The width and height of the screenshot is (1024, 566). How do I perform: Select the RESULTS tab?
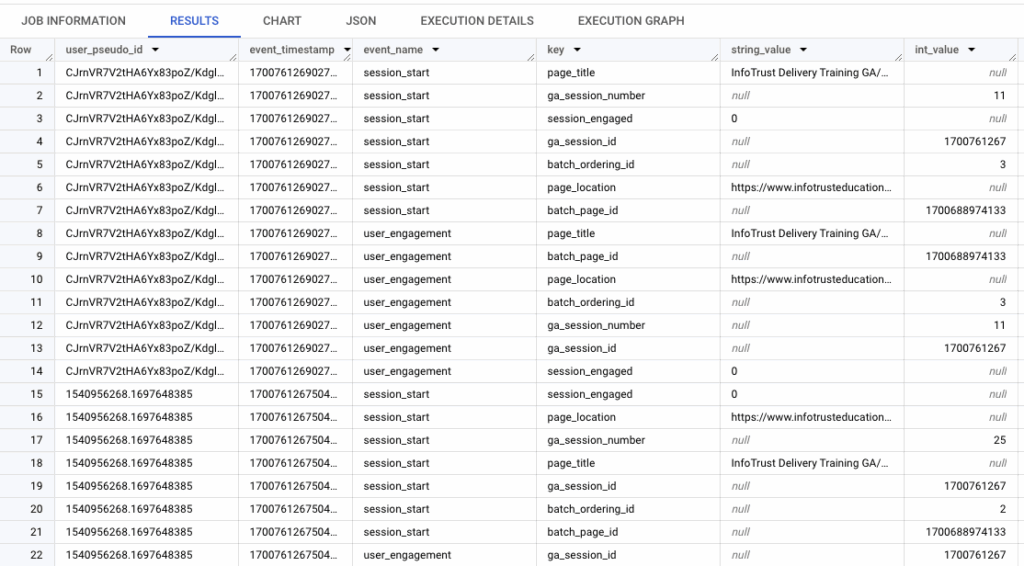click(x=194, y=20)
